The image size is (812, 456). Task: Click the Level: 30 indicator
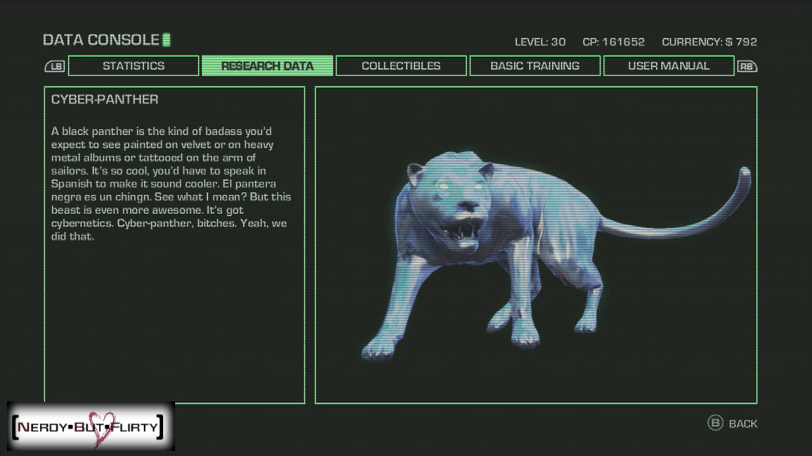pyautogui.click(x=540, y=42)
